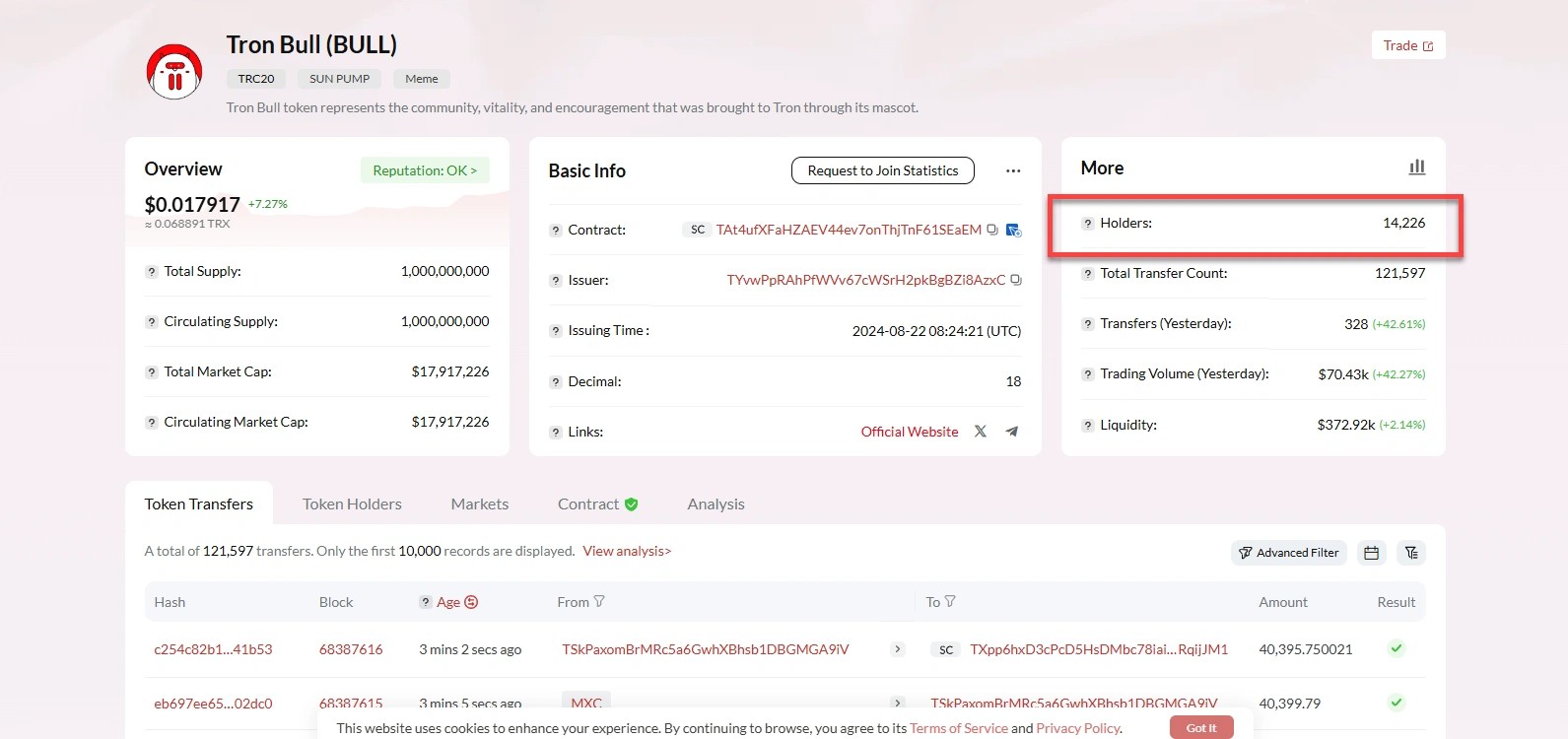Click the help icon beside Links

click(556, 433)
